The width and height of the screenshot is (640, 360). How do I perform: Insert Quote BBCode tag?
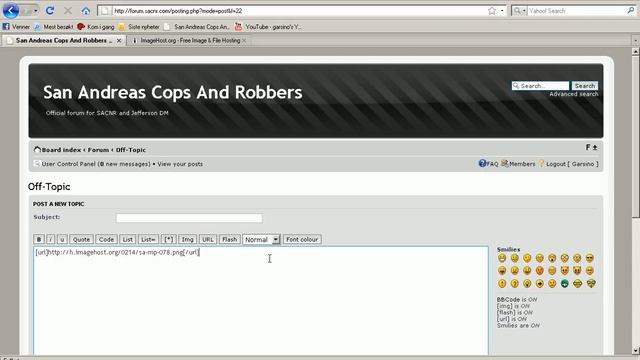(81, 239)
